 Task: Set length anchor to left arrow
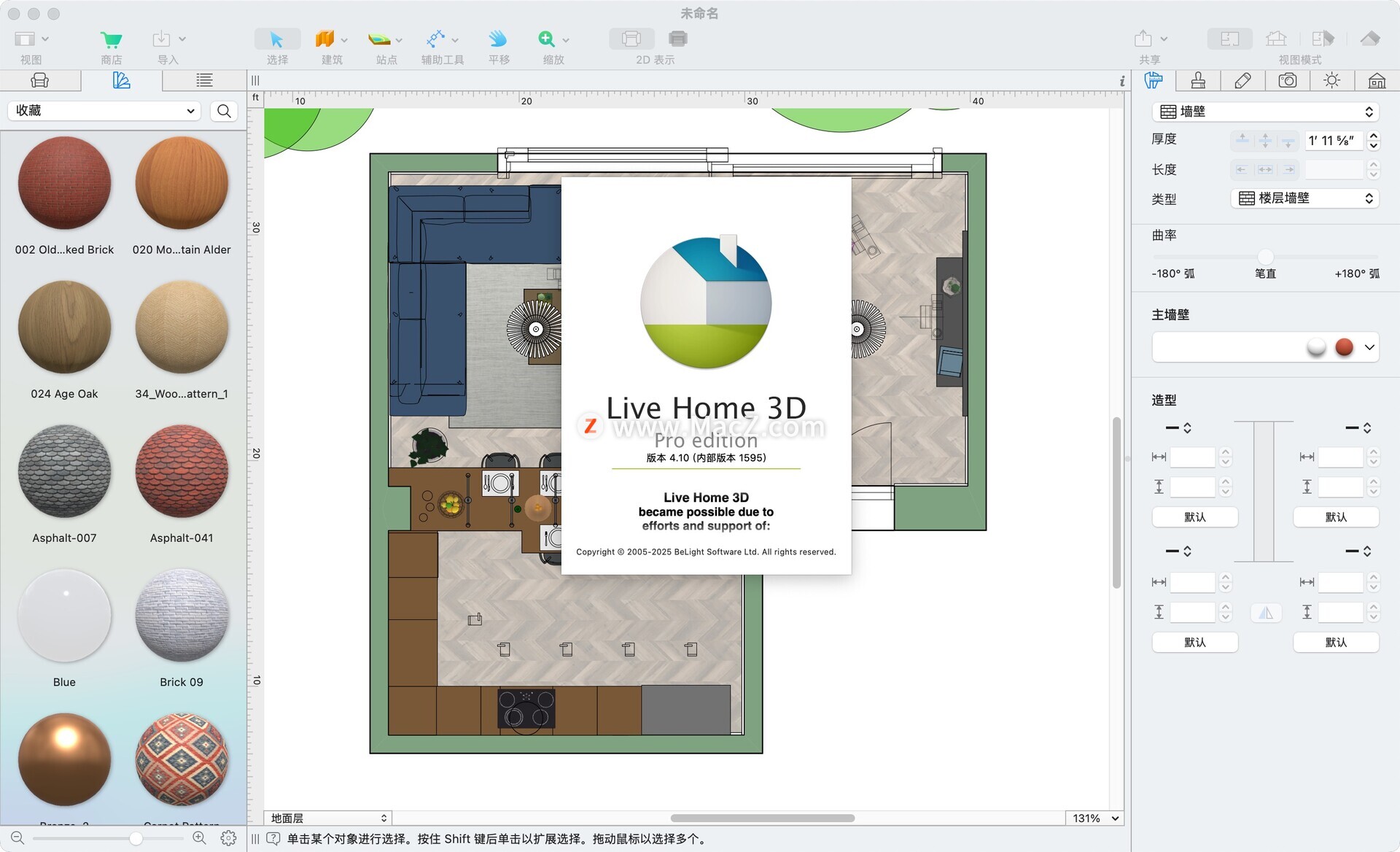[1242, 169]
